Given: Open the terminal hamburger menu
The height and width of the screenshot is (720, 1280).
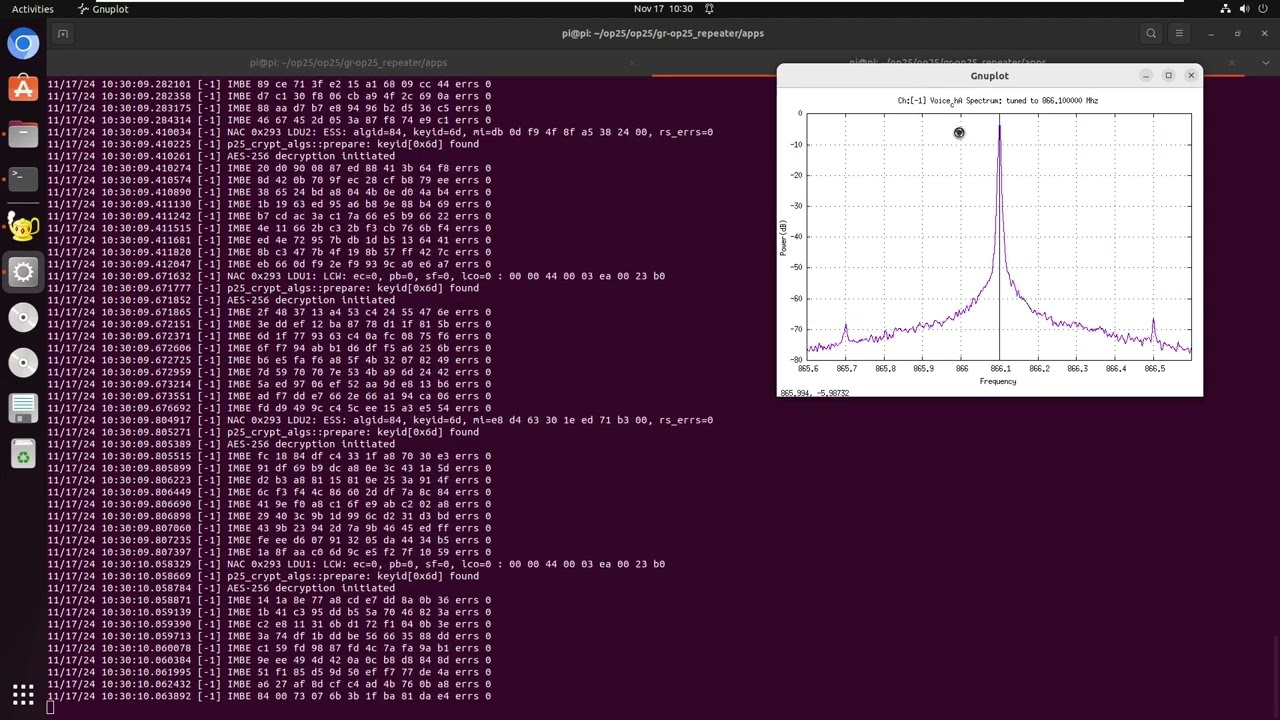Looking at the screenshot, I should tap(1179, 33).
